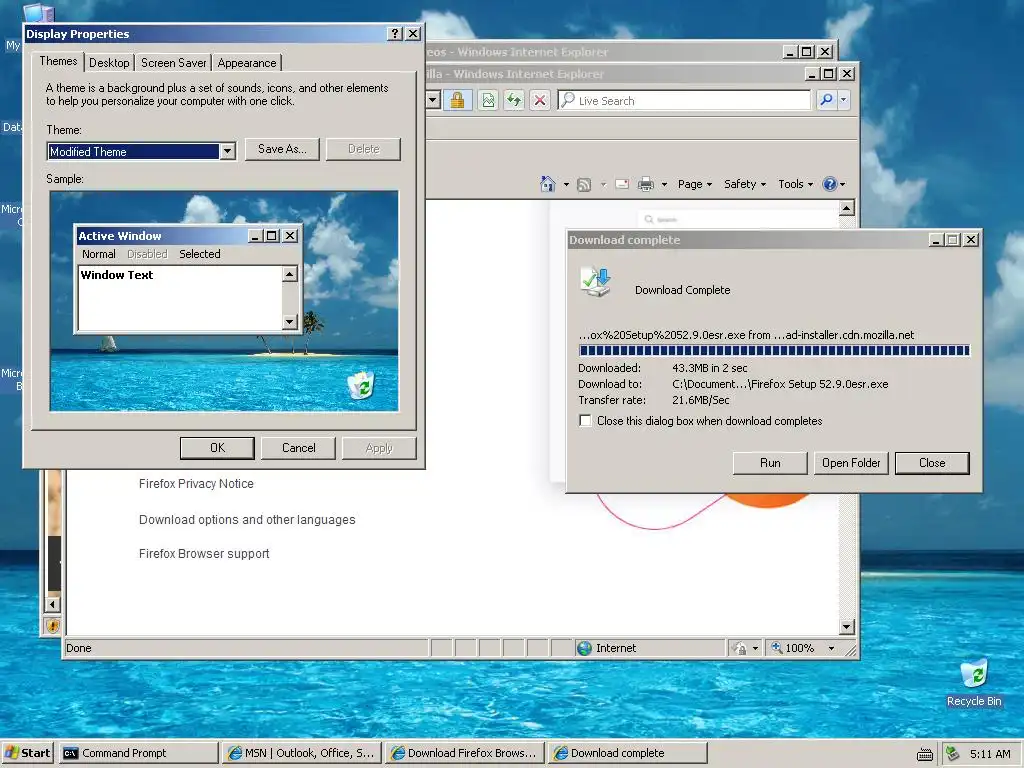The image size is (1024, 768).
Task: Click the Save As... button
Action: coord(282,149)
